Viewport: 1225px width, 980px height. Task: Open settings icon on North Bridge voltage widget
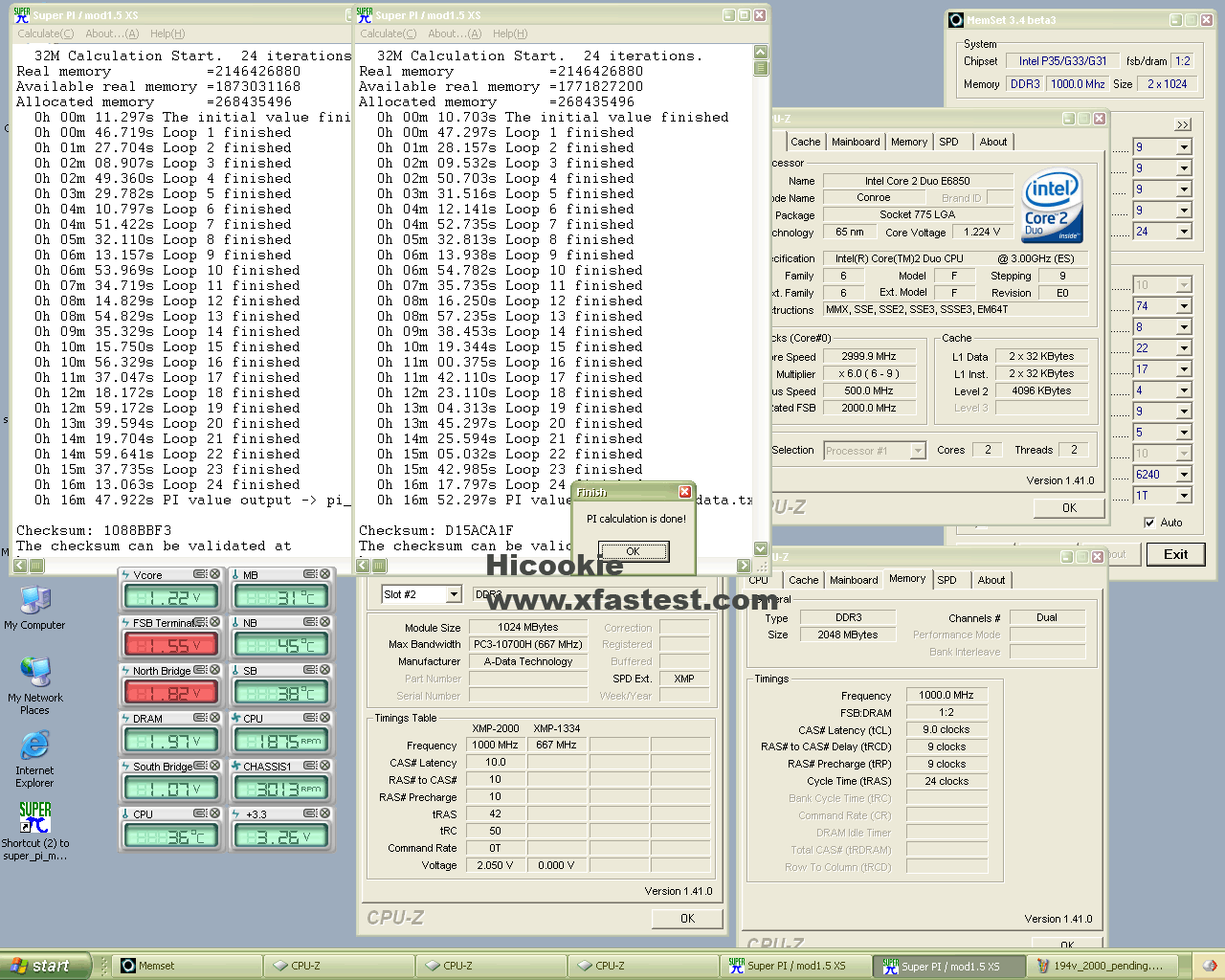click(200, 670)
